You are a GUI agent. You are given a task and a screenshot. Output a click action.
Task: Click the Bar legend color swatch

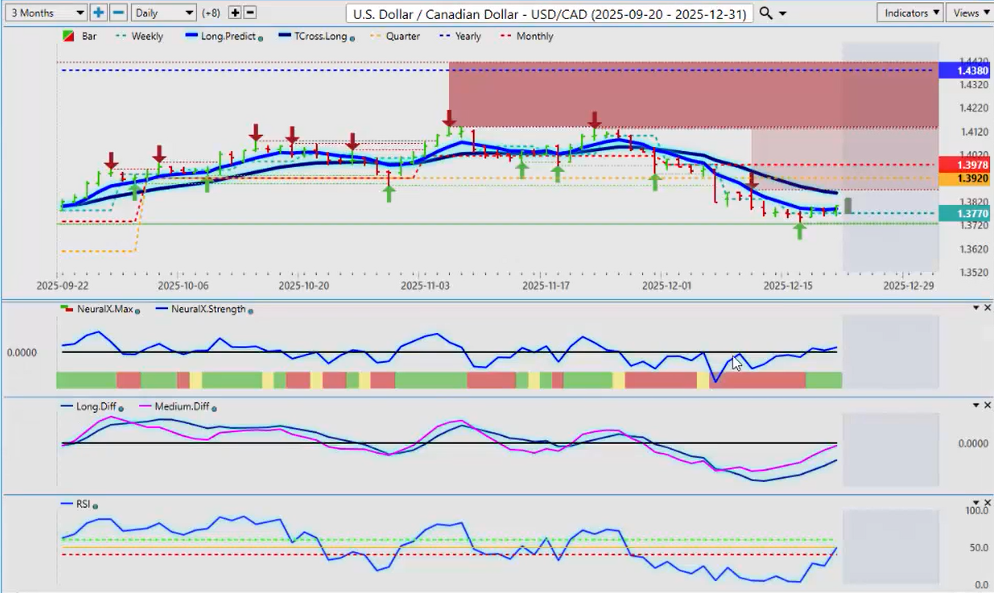(68, 36)
